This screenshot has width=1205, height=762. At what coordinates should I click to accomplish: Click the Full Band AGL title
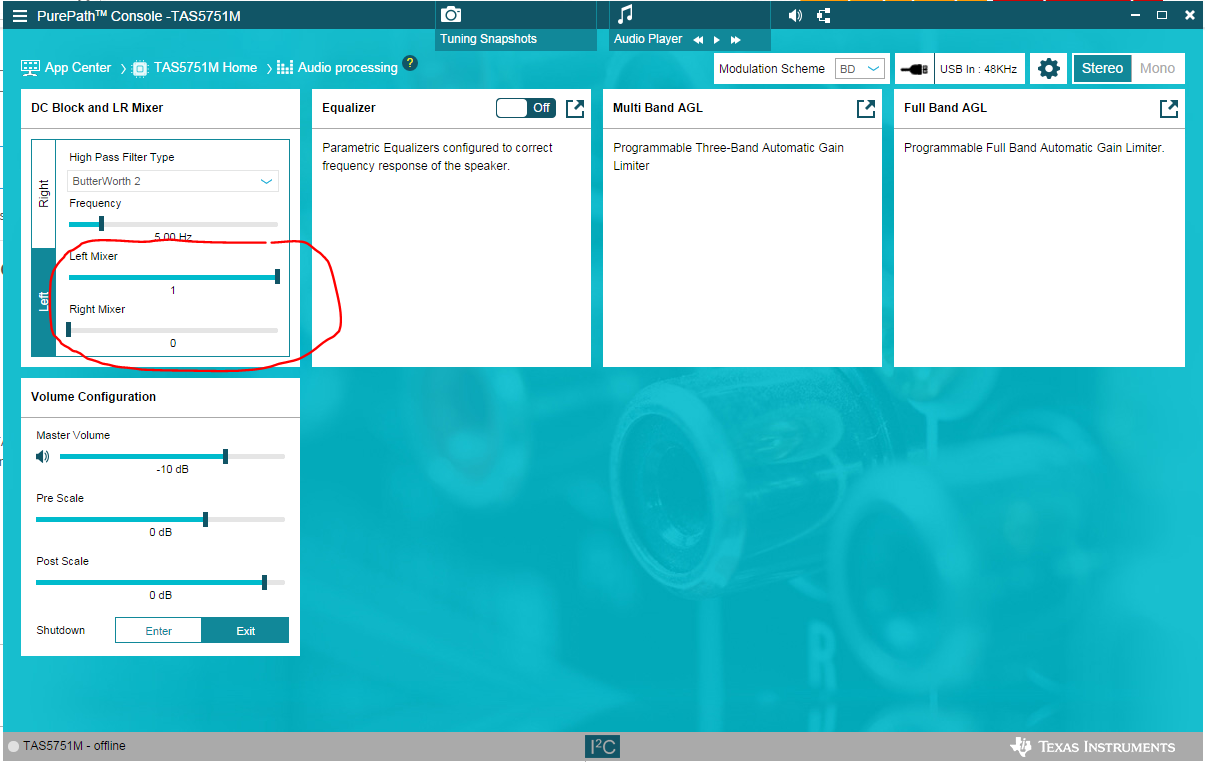pyautogui.click(x=945, y=108)
